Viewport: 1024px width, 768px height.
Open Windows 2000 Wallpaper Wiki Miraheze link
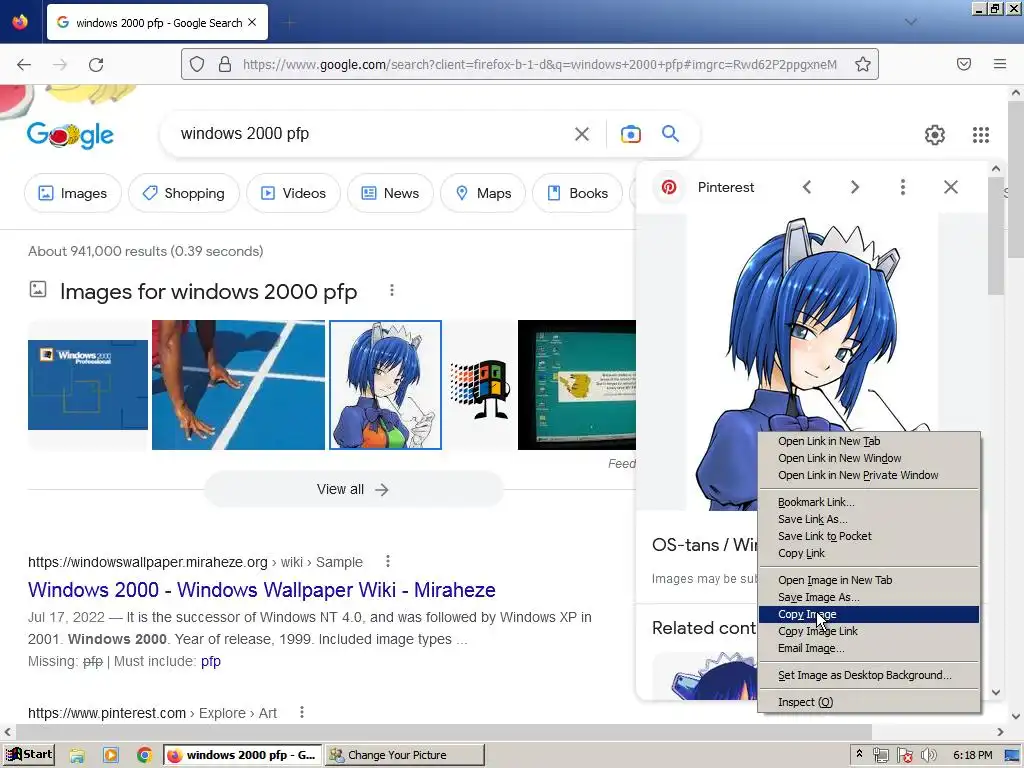(x=262, y=590)
